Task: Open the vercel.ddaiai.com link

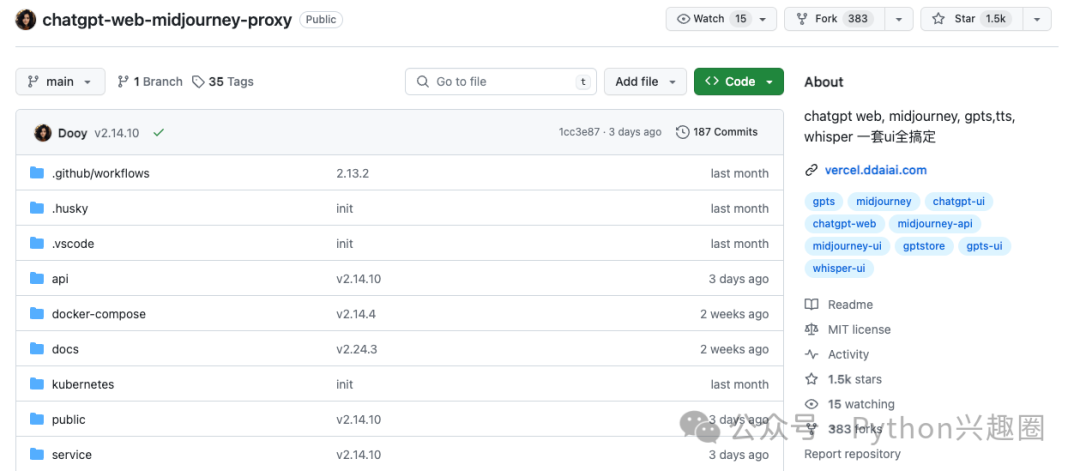Action: 875,170
